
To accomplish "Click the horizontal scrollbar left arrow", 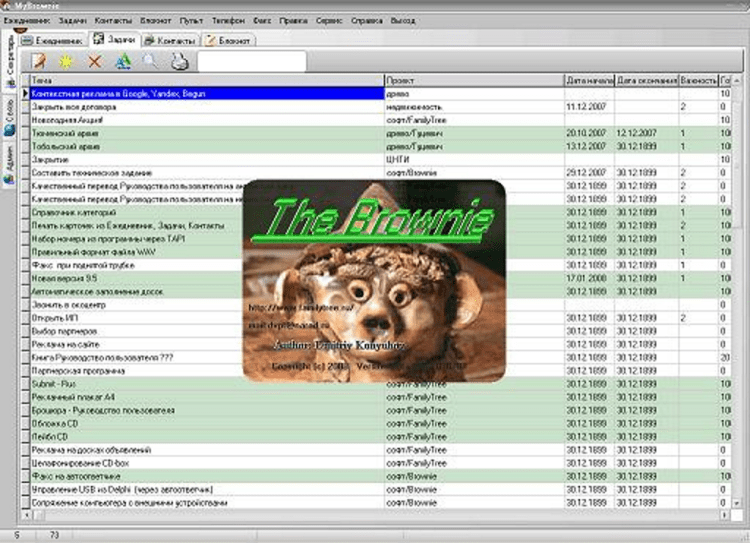I will (x=26, y=515).
